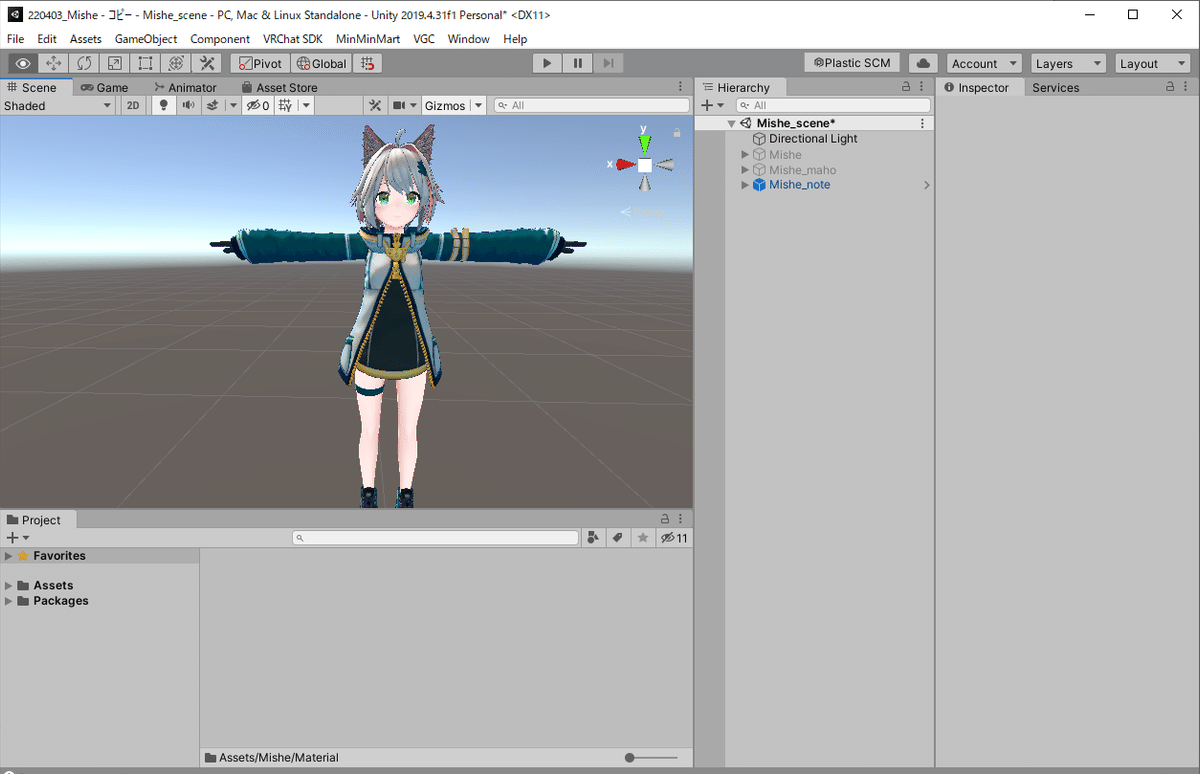This screenshot has height=774, width=1200.
Task: Open Scene view tab options menu
Action: tap(681, 87)
